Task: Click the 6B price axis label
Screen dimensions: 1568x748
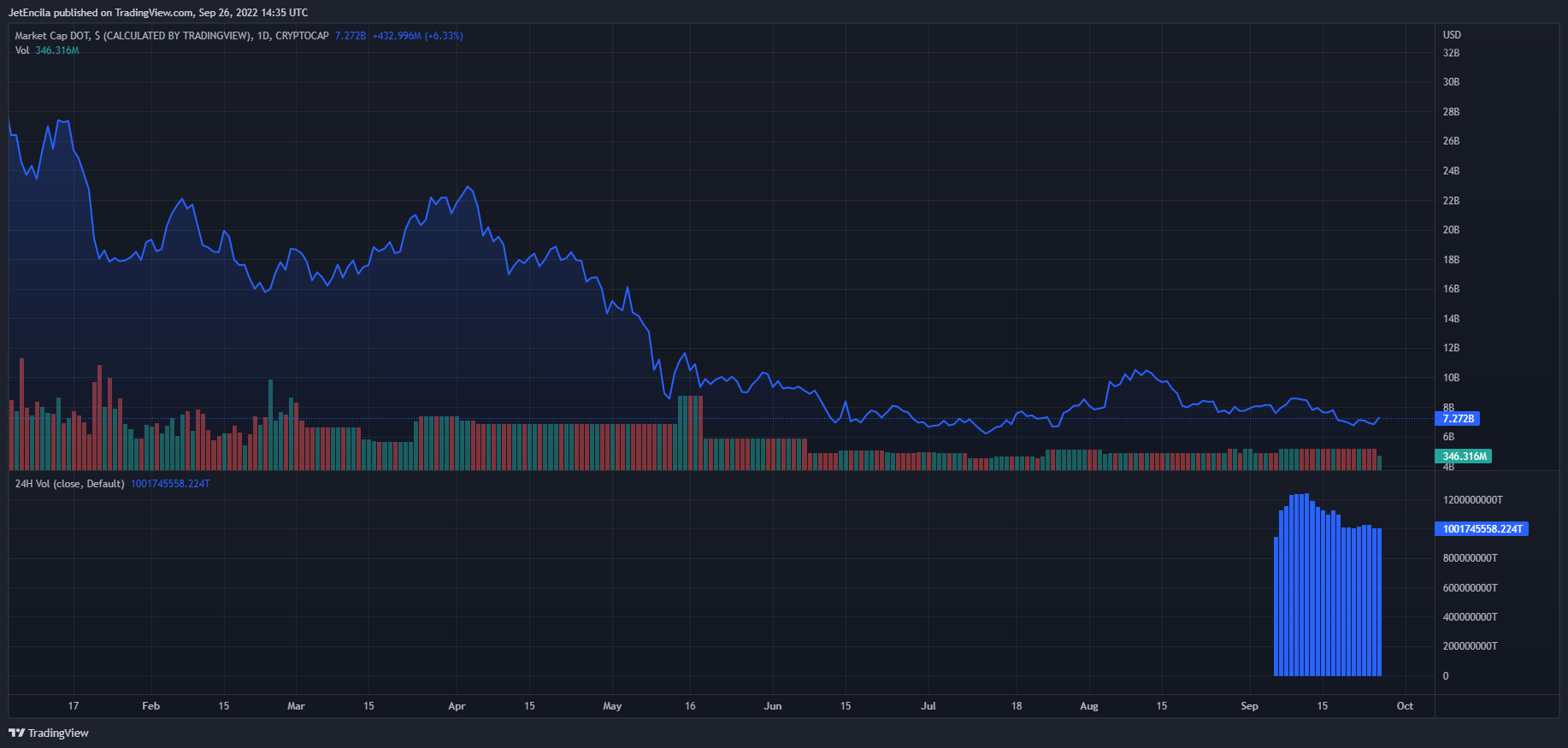Action: coord(1448,437)
